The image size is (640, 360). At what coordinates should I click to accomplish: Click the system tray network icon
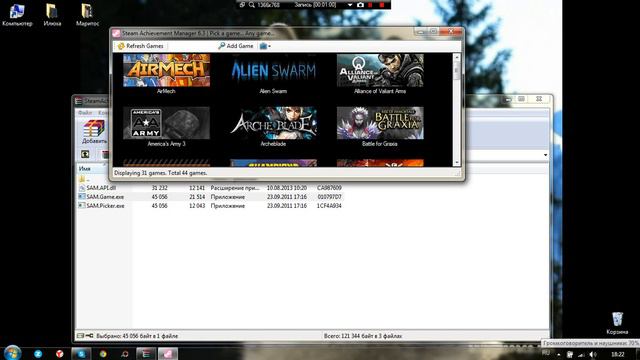[x=581, y=354]
